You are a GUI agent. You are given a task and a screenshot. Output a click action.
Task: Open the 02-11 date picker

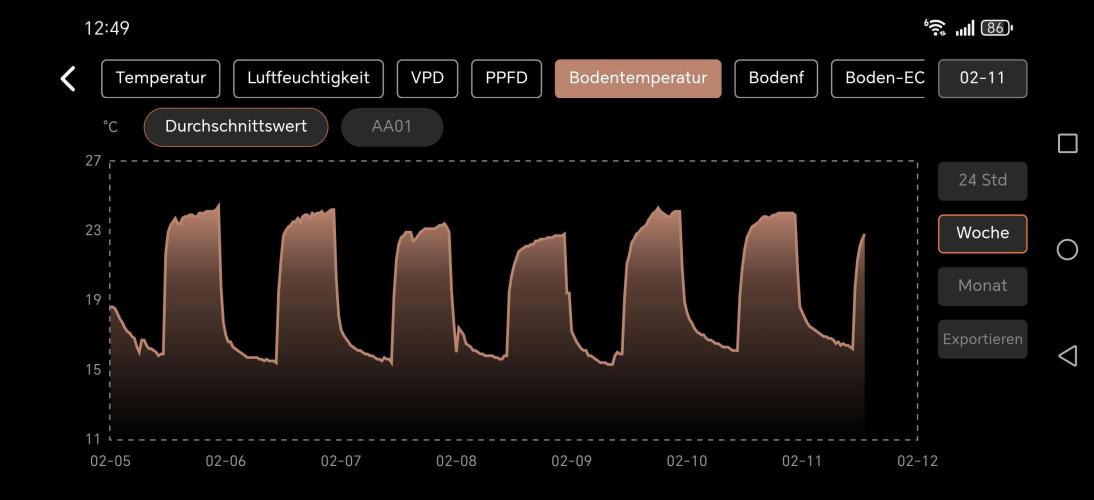(x=982, y=79)
